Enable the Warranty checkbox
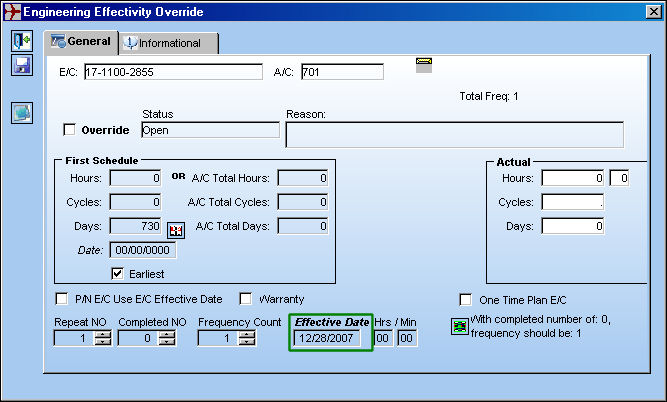 pyautogui.click(x=245, y=299)
